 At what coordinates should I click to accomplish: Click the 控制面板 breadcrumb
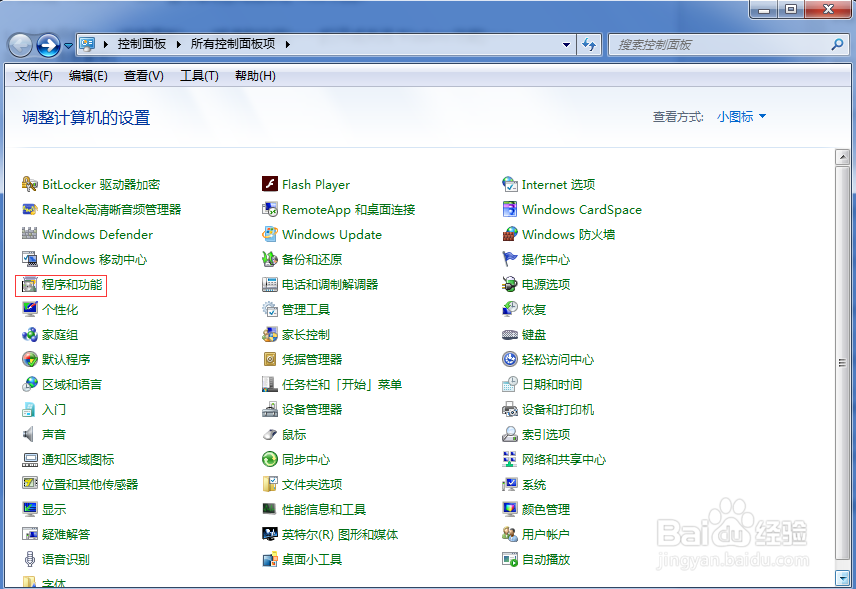(142, 44)
